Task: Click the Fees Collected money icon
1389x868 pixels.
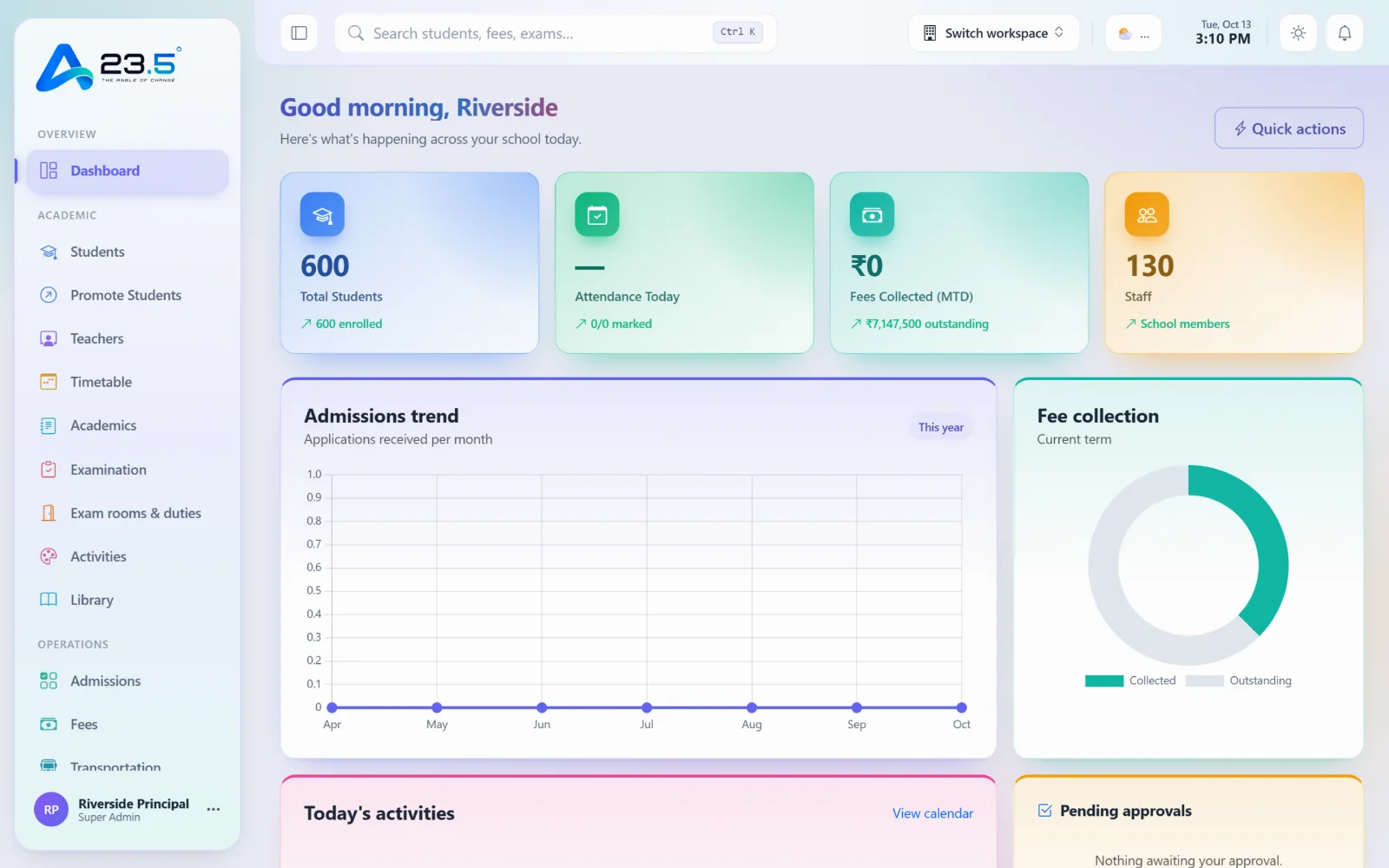Action: tap(872, 214)
